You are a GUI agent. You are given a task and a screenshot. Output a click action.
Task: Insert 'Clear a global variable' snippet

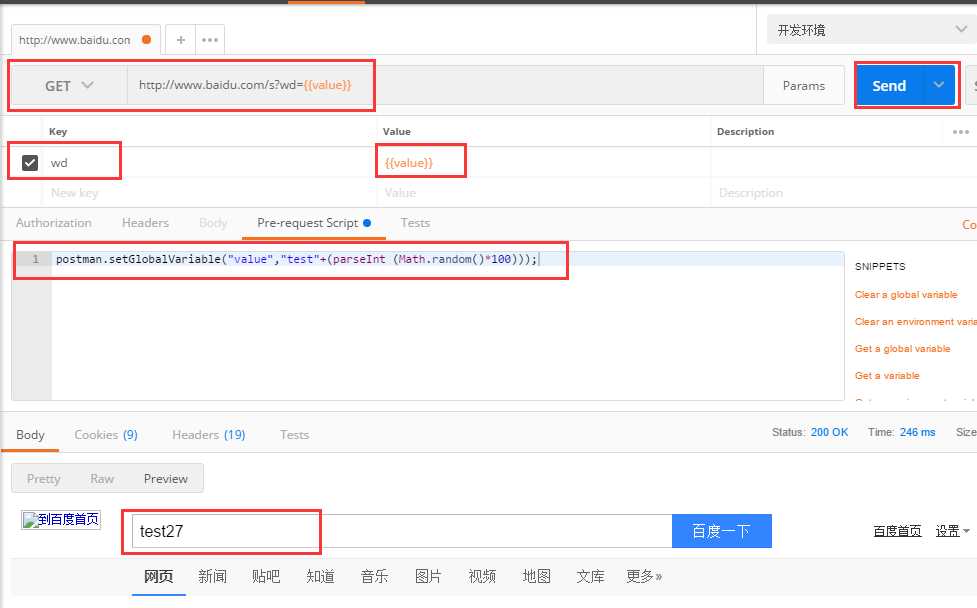pos(906,295)
